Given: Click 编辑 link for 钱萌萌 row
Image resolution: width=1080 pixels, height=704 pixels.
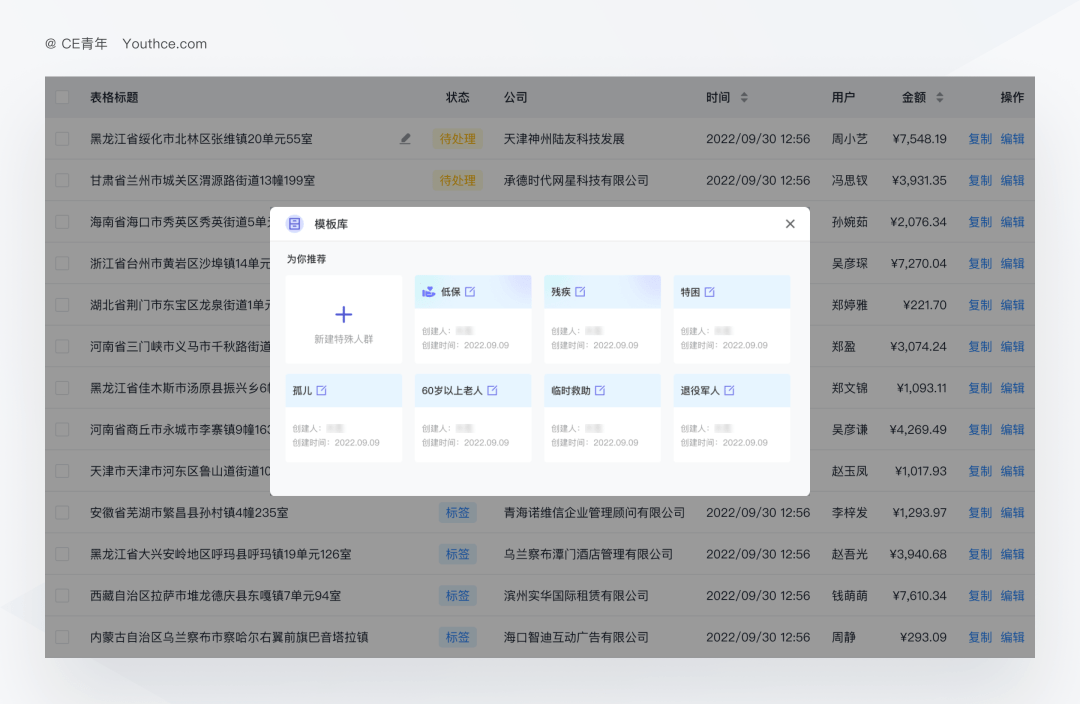Looking at the screenshot, I should click(x=1013, y=595).
